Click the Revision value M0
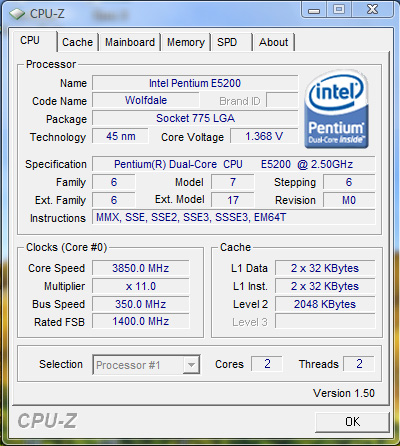 pos(349,200)
